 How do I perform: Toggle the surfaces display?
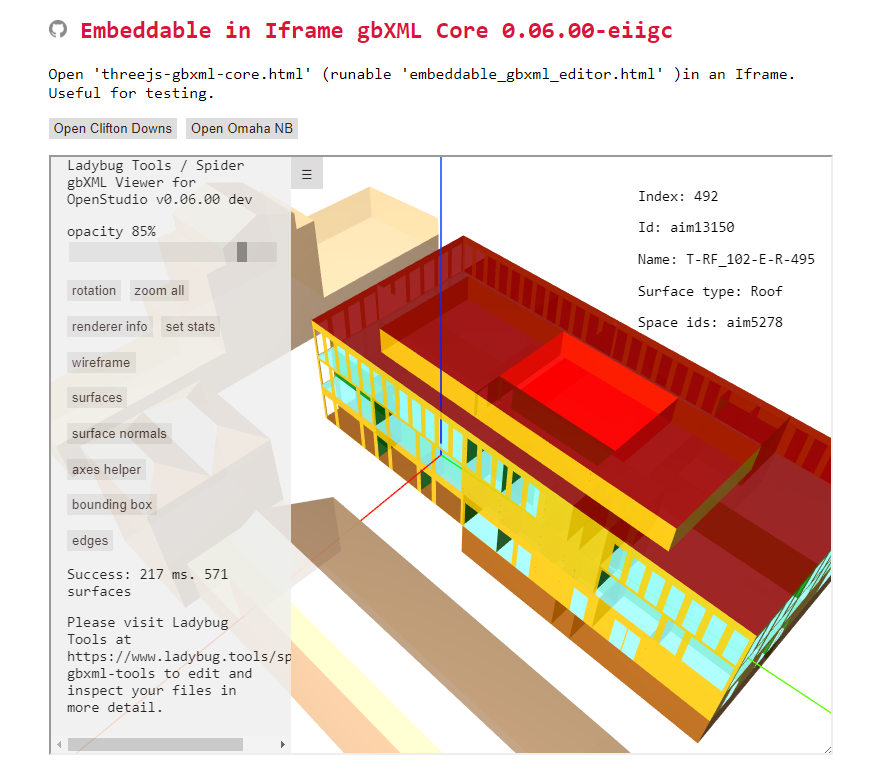(x=96, y=397)
